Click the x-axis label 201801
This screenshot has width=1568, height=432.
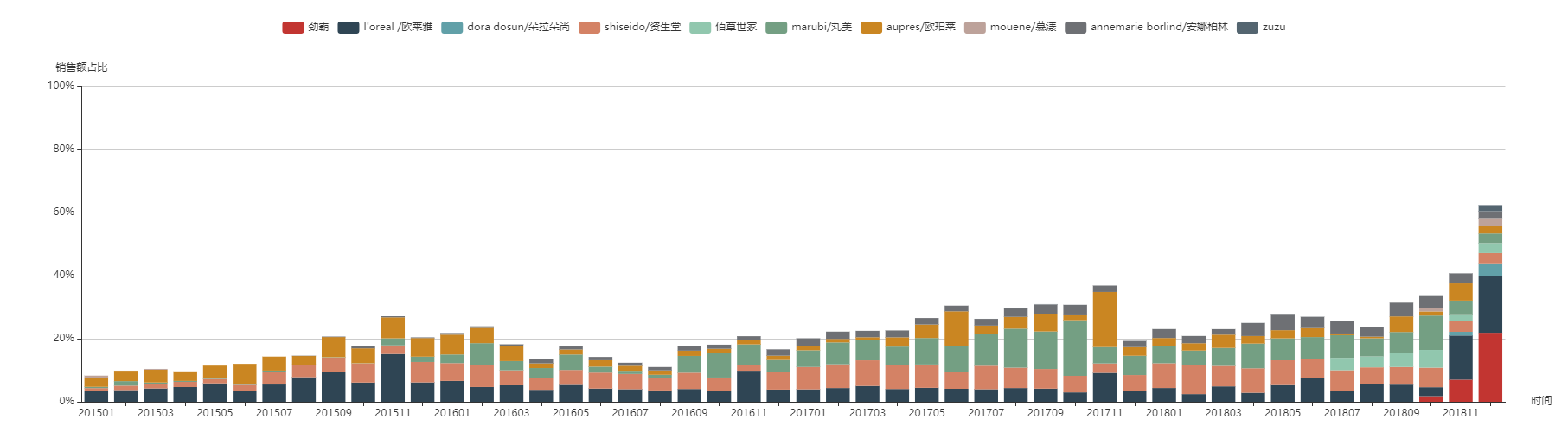coord(1164,413)
